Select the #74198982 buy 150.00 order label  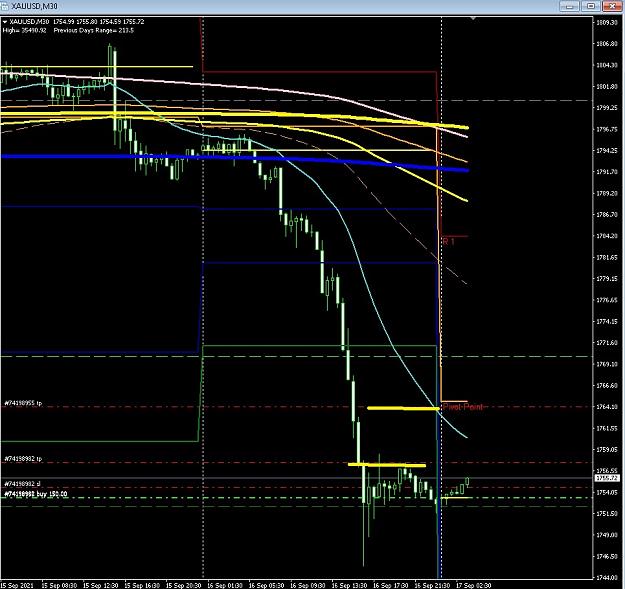click(x=35, y=494)
